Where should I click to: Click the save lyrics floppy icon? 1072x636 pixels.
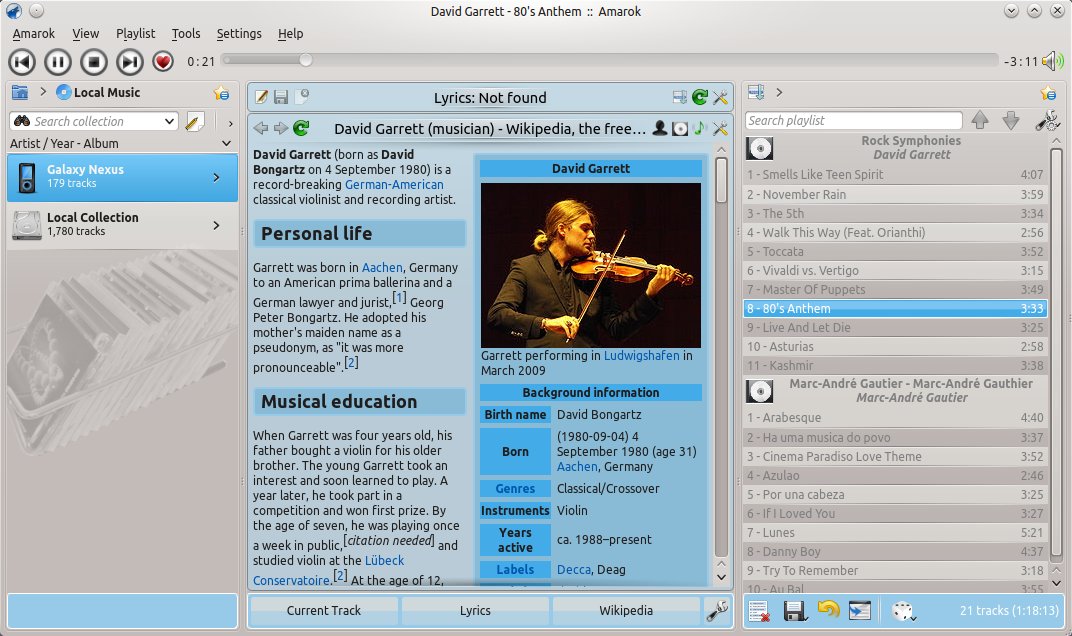(281, 97)
